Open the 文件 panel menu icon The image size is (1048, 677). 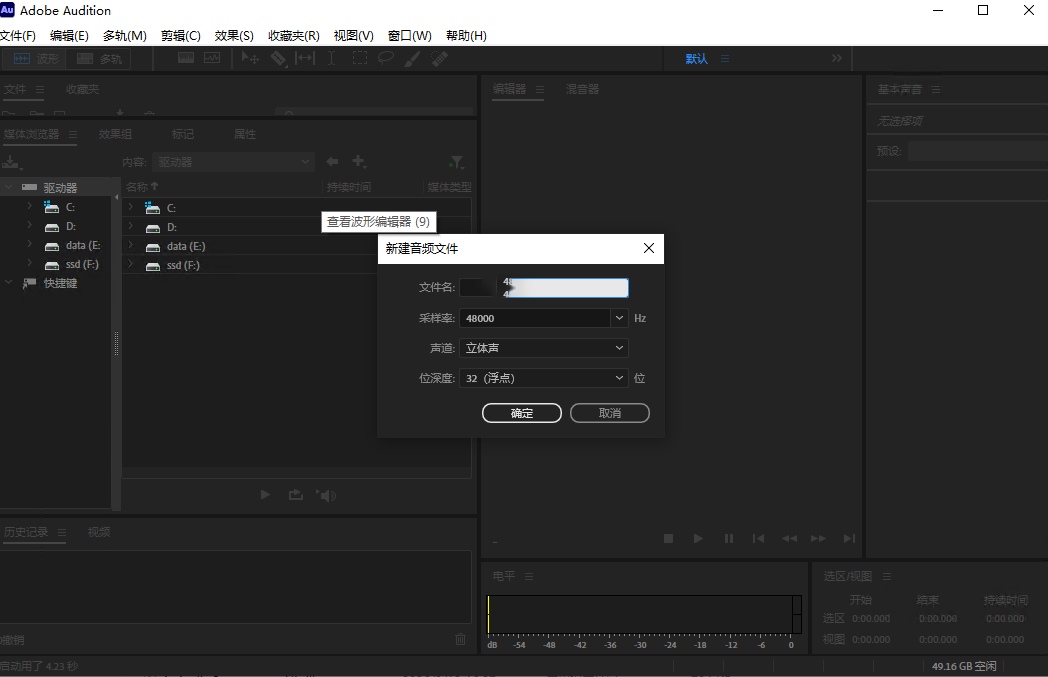[40, 90]
